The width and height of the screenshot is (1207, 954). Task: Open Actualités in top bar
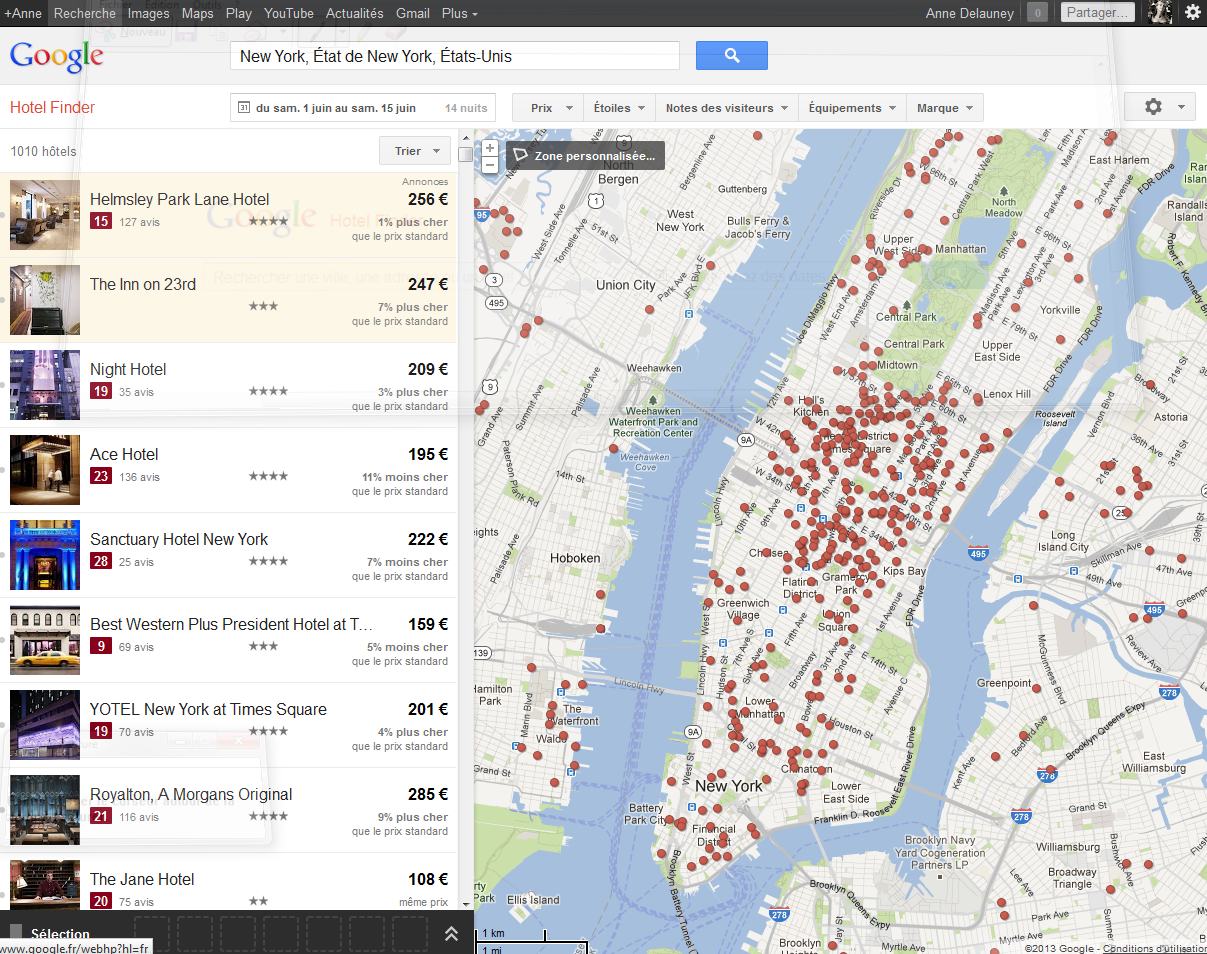pos(355,13)
